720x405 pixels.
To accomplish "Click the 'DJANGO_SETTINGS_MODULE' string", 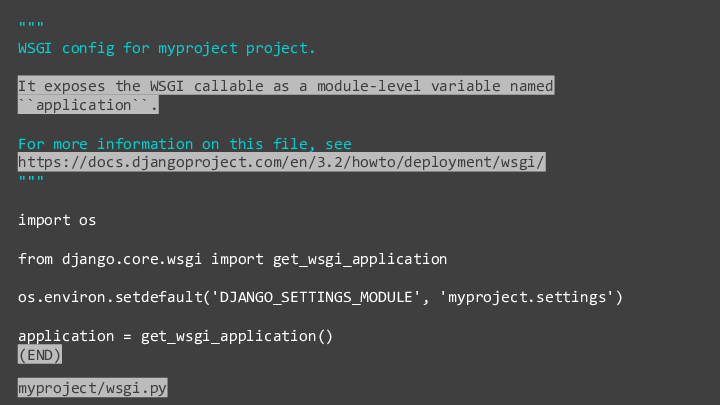I will pyautogui.click(x=315, y=297).
